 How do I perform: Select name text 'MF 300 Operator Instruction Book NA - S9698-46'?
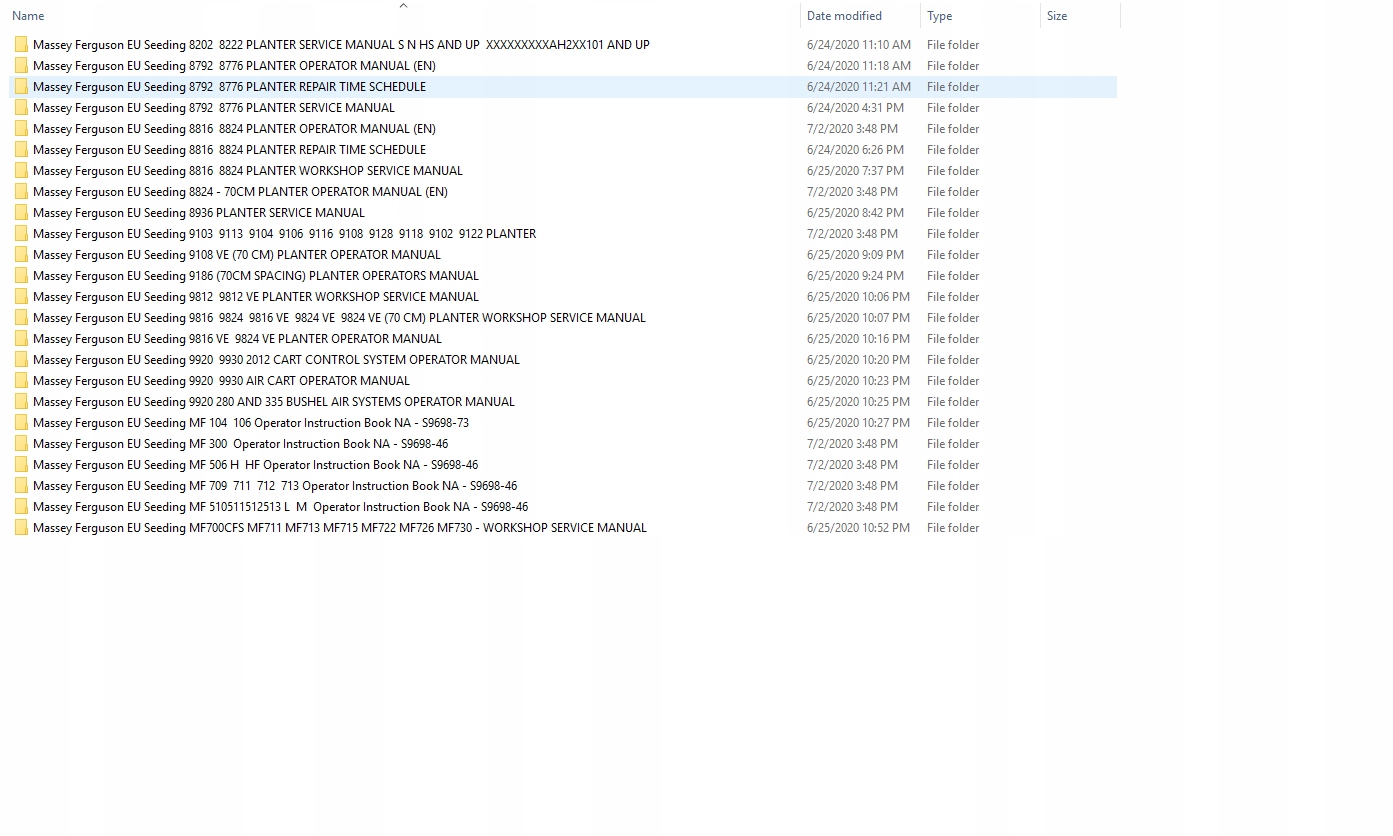(x=318, y=444)
